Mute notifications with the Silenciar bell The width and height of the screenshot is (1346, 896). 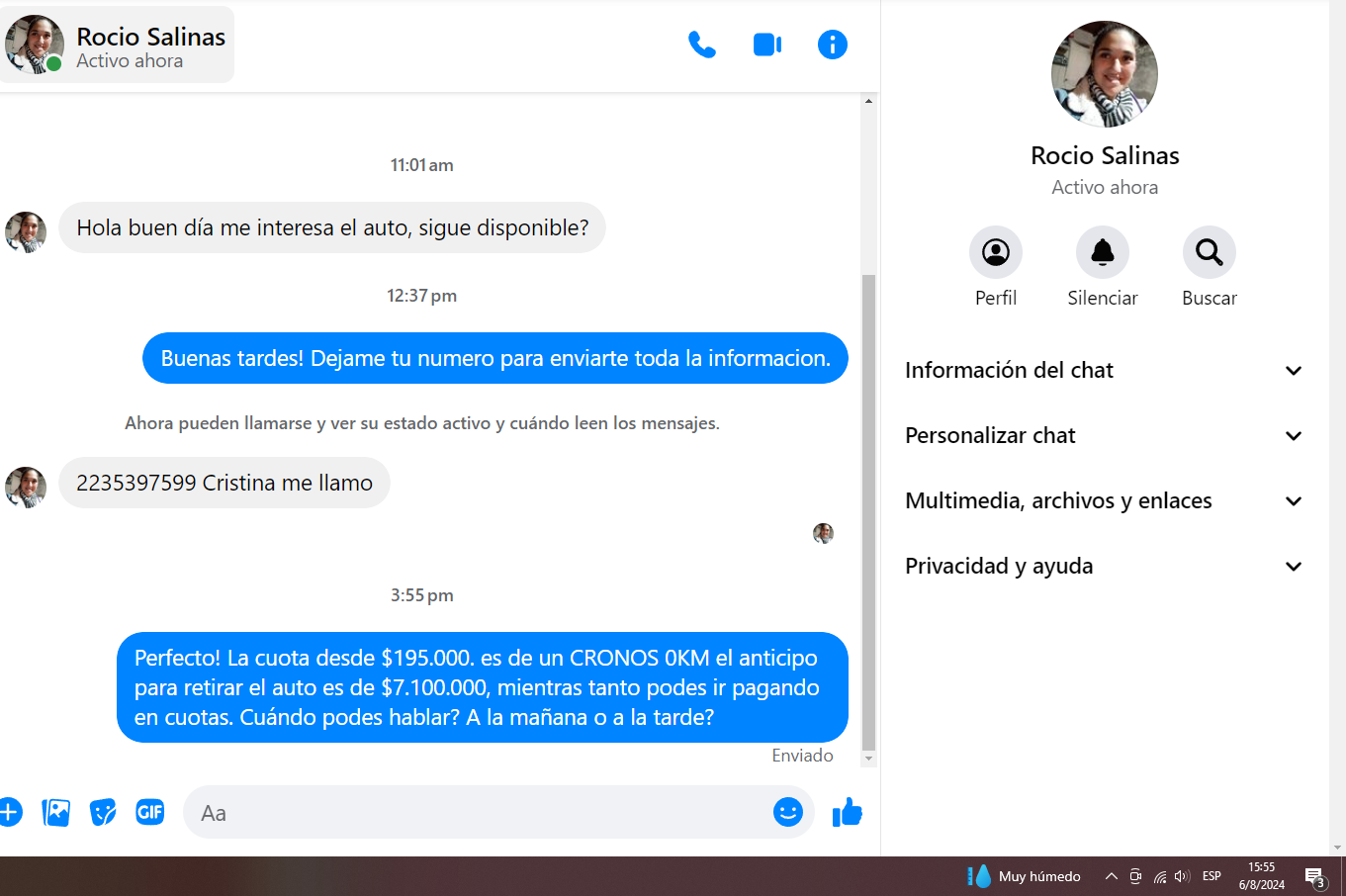click(x=1102, y=253)
